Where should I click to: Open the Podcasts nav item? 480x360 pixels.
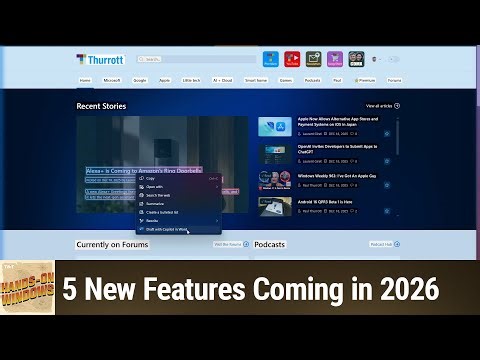pyautogui.click(x=312, y=80)
